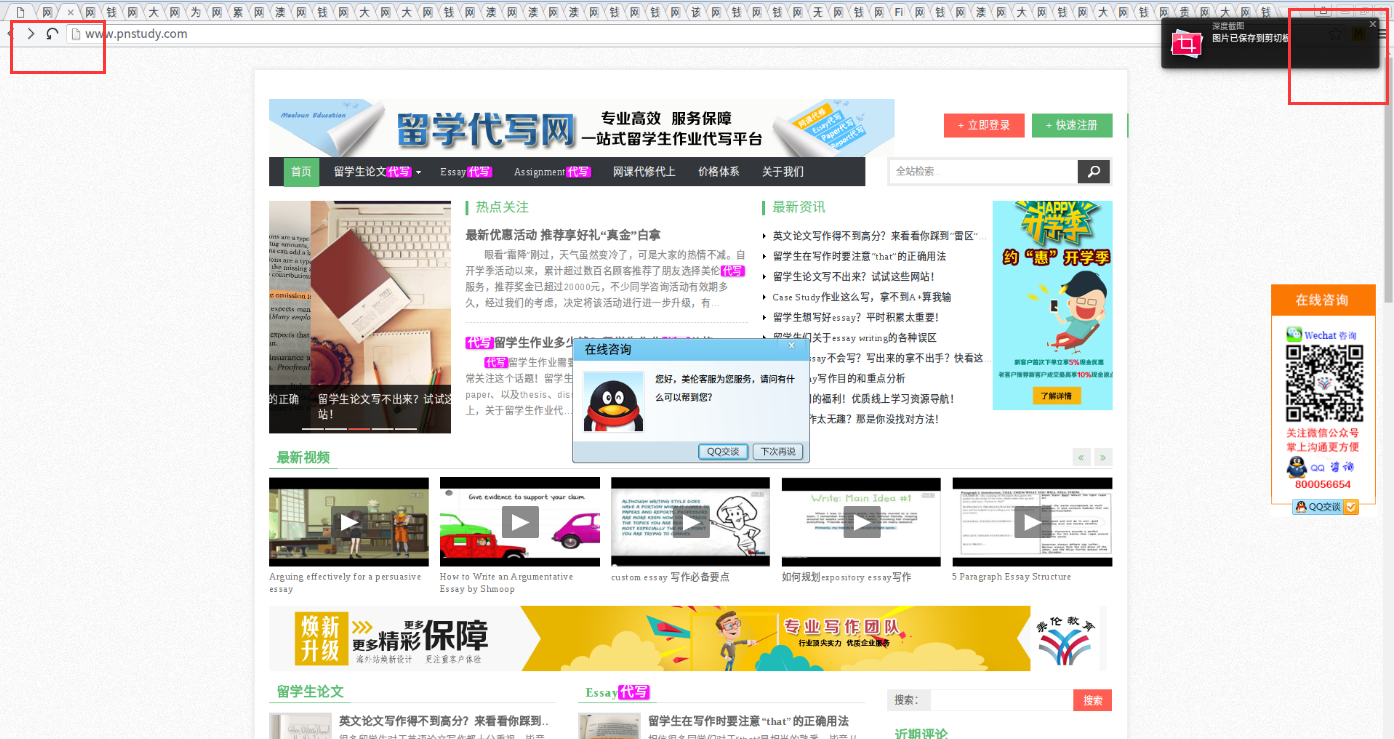Click the magnifier search icon button
Viewport: 1394px width, 739px height.
1094,172
